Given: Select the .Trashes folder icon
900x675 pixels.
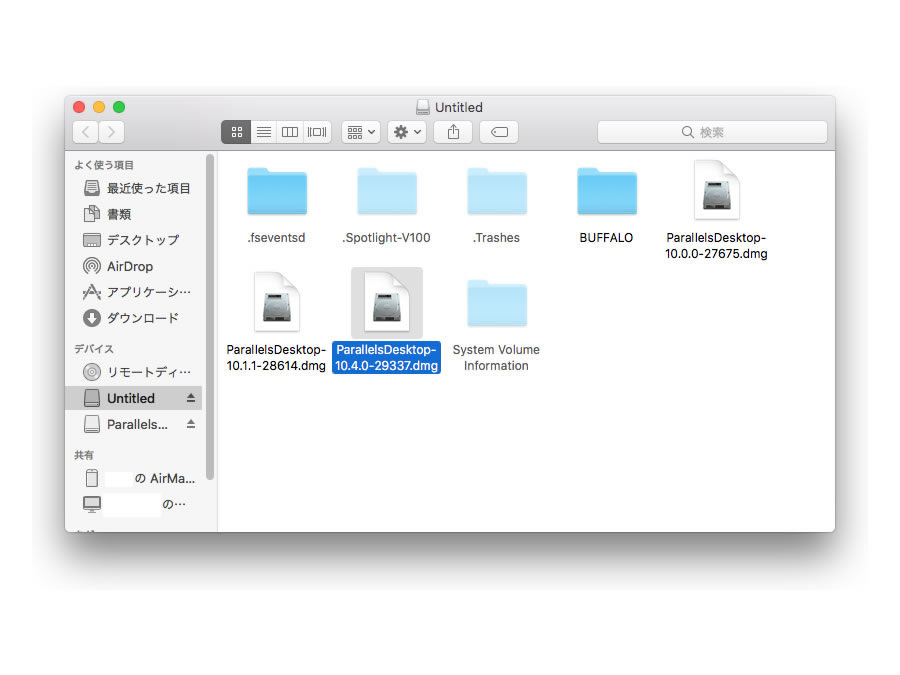Looking at the screenshot, I should (497, 192).
